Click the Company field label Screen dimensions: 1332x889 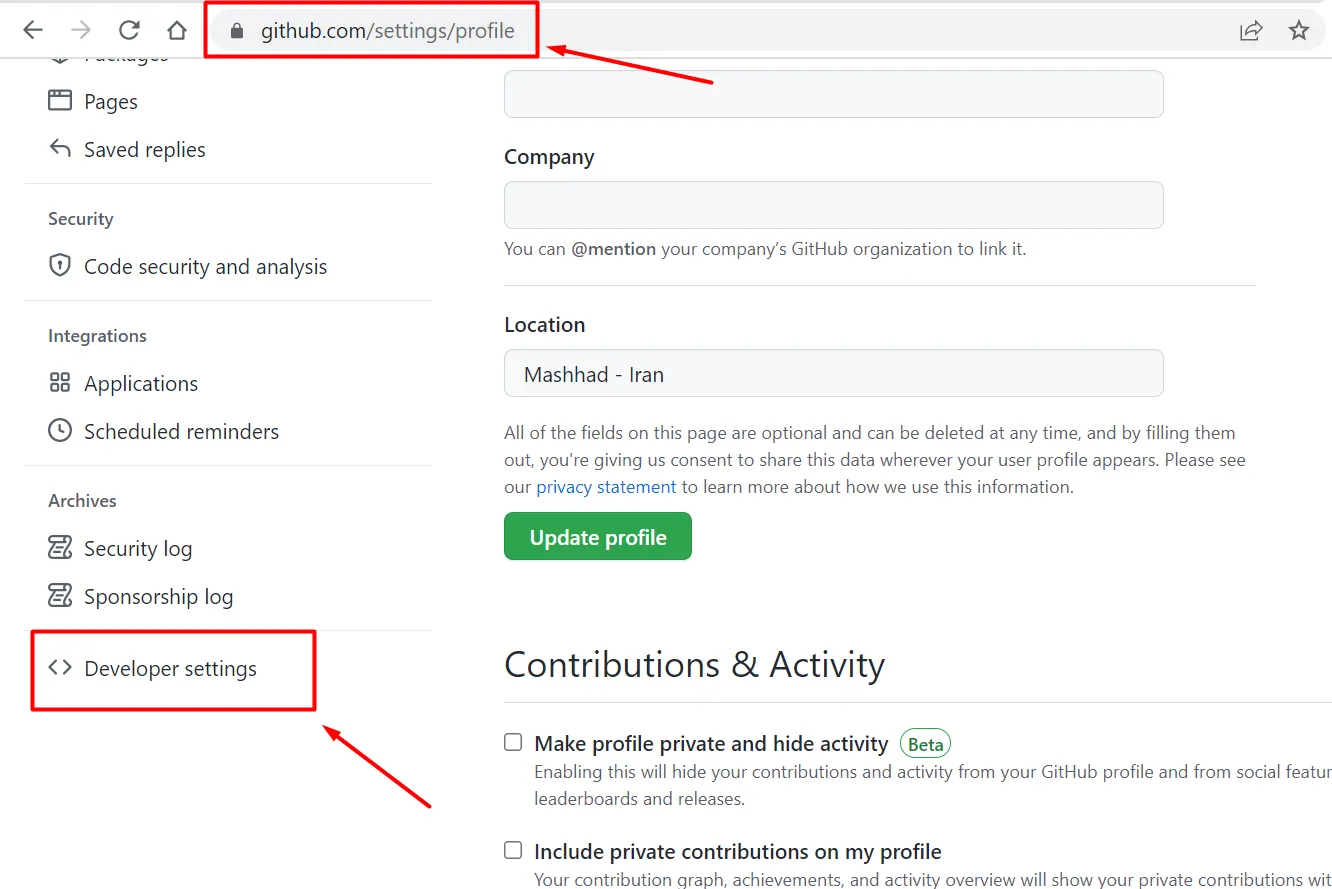coord(549,157)
